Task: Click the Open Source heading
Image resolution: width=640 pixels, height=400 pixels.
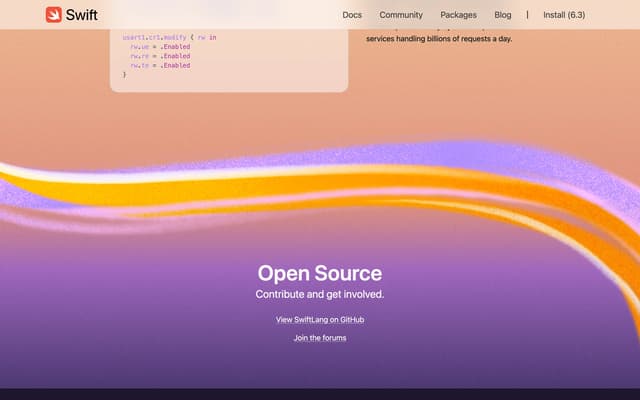Action: point(320,273)
